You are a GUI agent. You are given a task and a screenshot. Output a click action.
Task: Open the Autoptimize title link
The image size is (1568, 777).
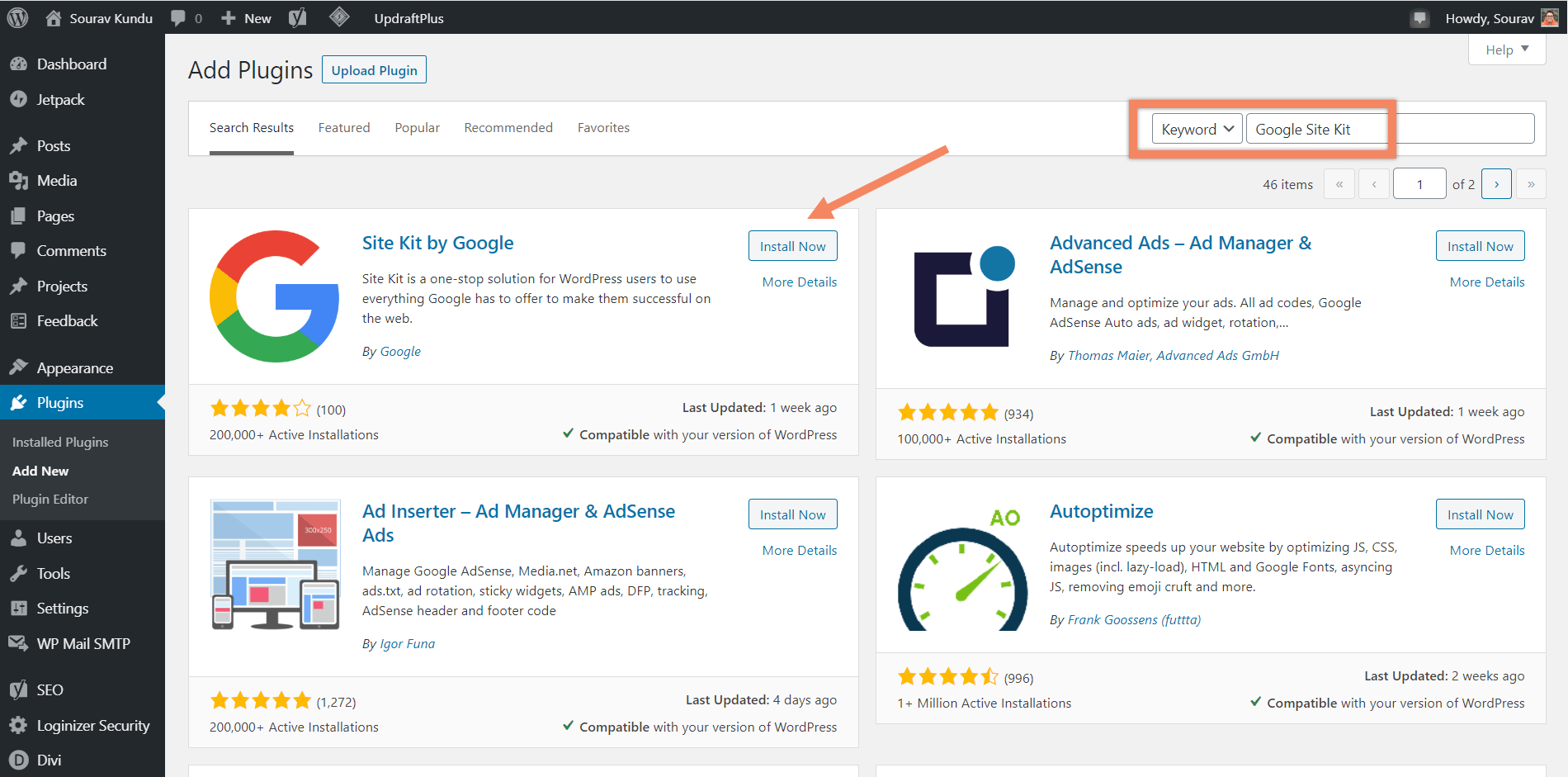click(x=1101, y=511)
